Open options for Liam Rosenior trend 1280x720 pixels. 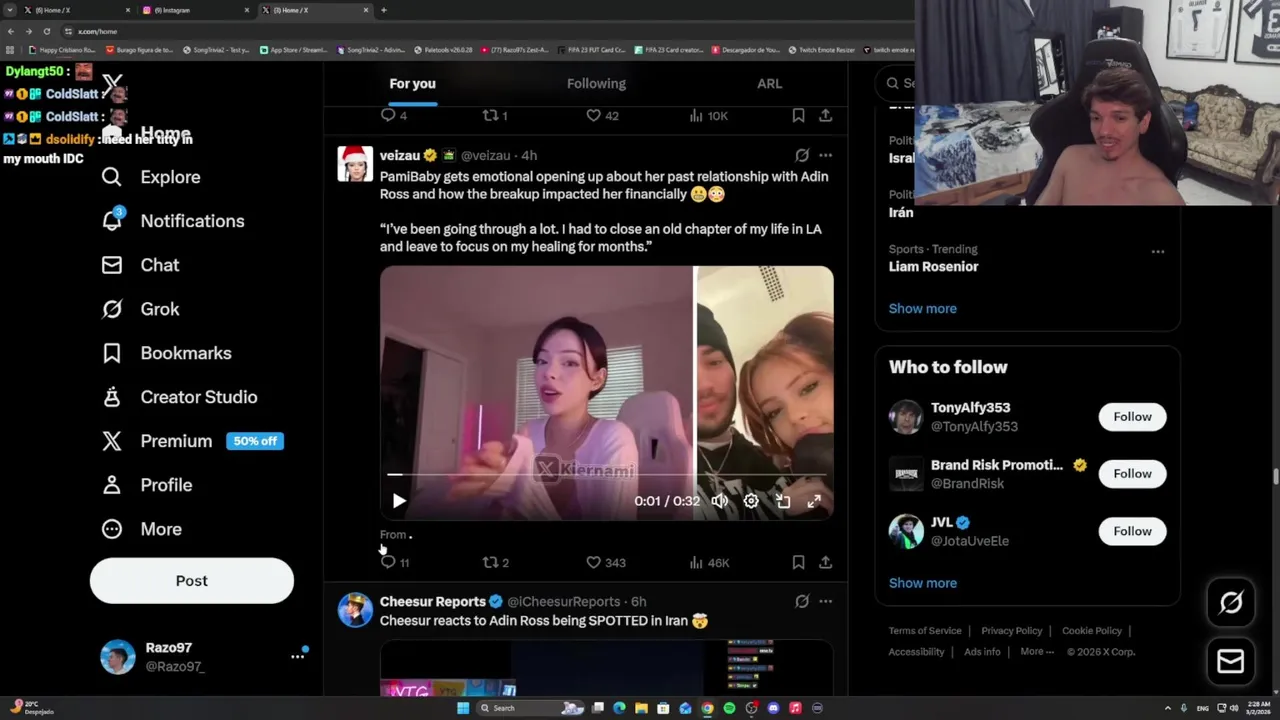pos(1157,251)
